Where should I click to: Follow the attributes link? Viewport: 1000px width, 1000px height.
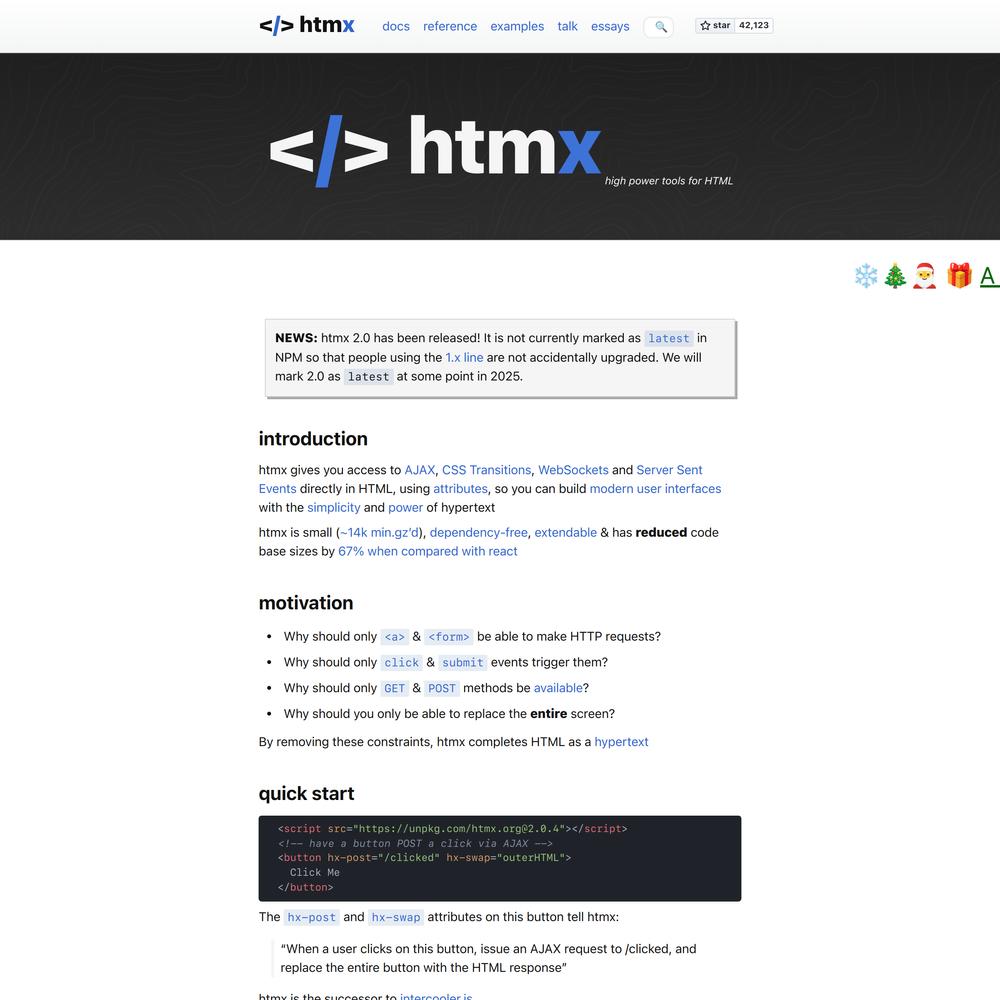click(x=460, y=489)
